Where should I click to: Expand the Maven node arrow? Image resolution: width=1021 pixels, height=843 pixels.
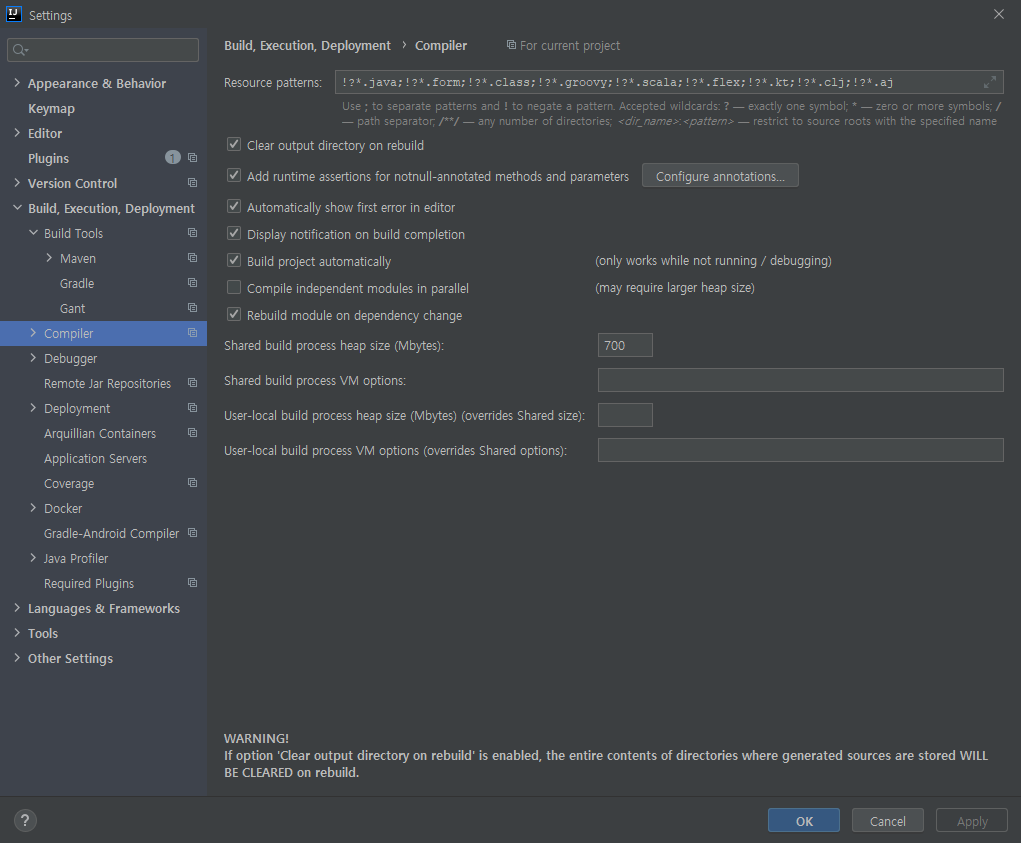[49, 258]
